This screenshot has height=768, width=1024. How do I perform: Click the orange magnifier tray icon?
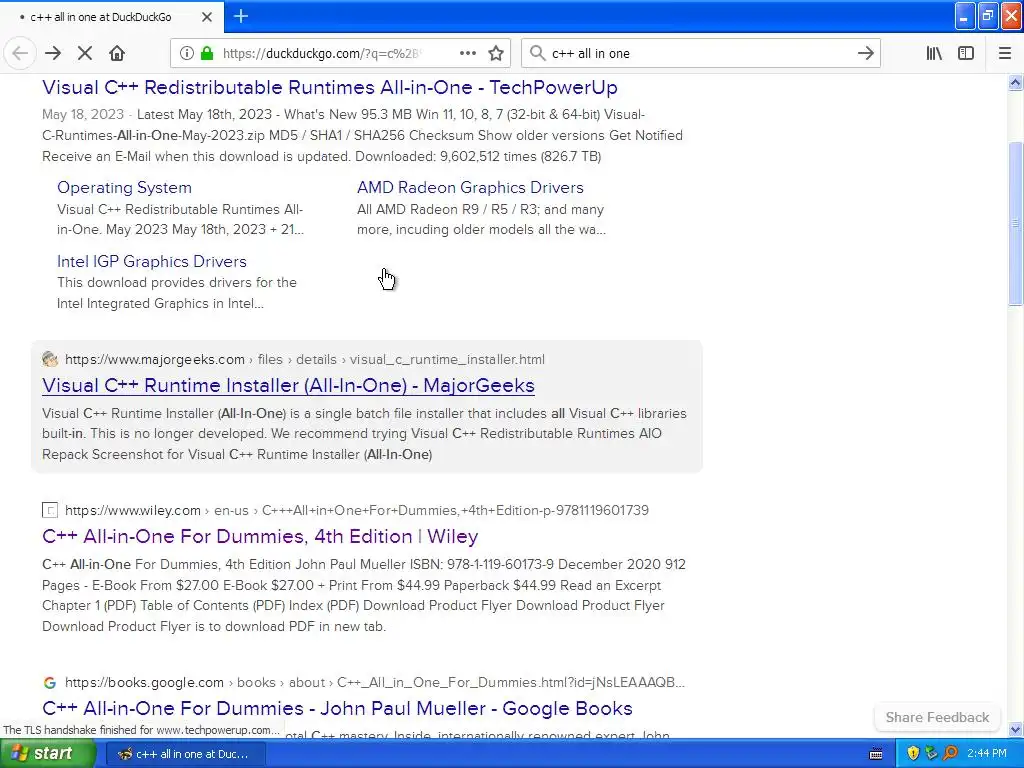click(x=950, y=754)
